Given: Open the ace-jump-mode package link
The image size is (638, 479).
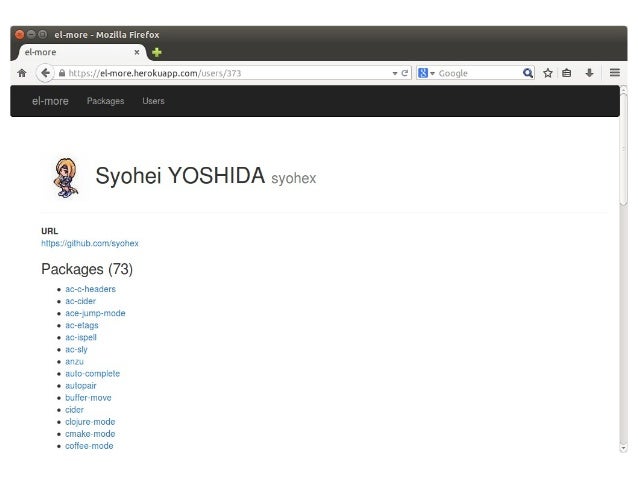Looking at the screenshot, I should tap(95, 313).
